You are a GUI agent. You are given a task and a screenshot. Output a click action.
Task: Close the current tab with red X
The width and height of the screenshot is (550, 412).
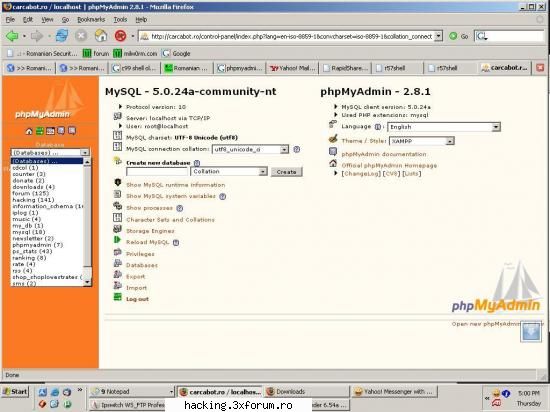click(540, 68)
